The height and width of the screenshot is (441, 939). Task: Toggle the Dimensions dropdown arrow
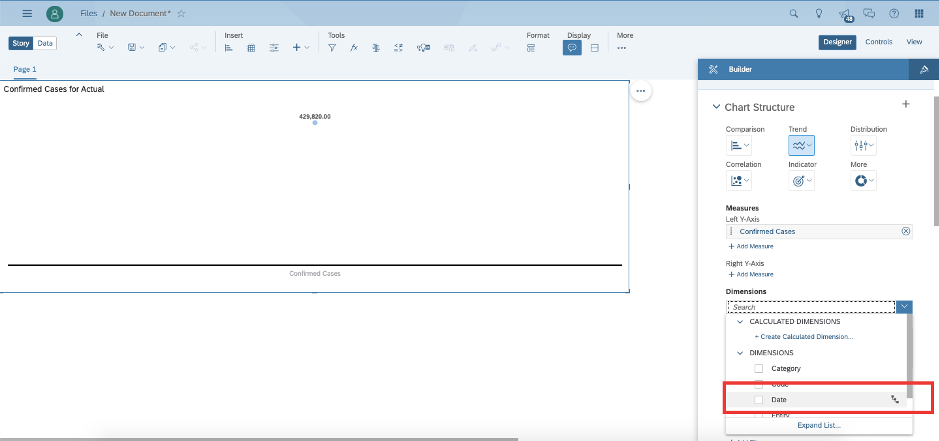coord(905,307)
